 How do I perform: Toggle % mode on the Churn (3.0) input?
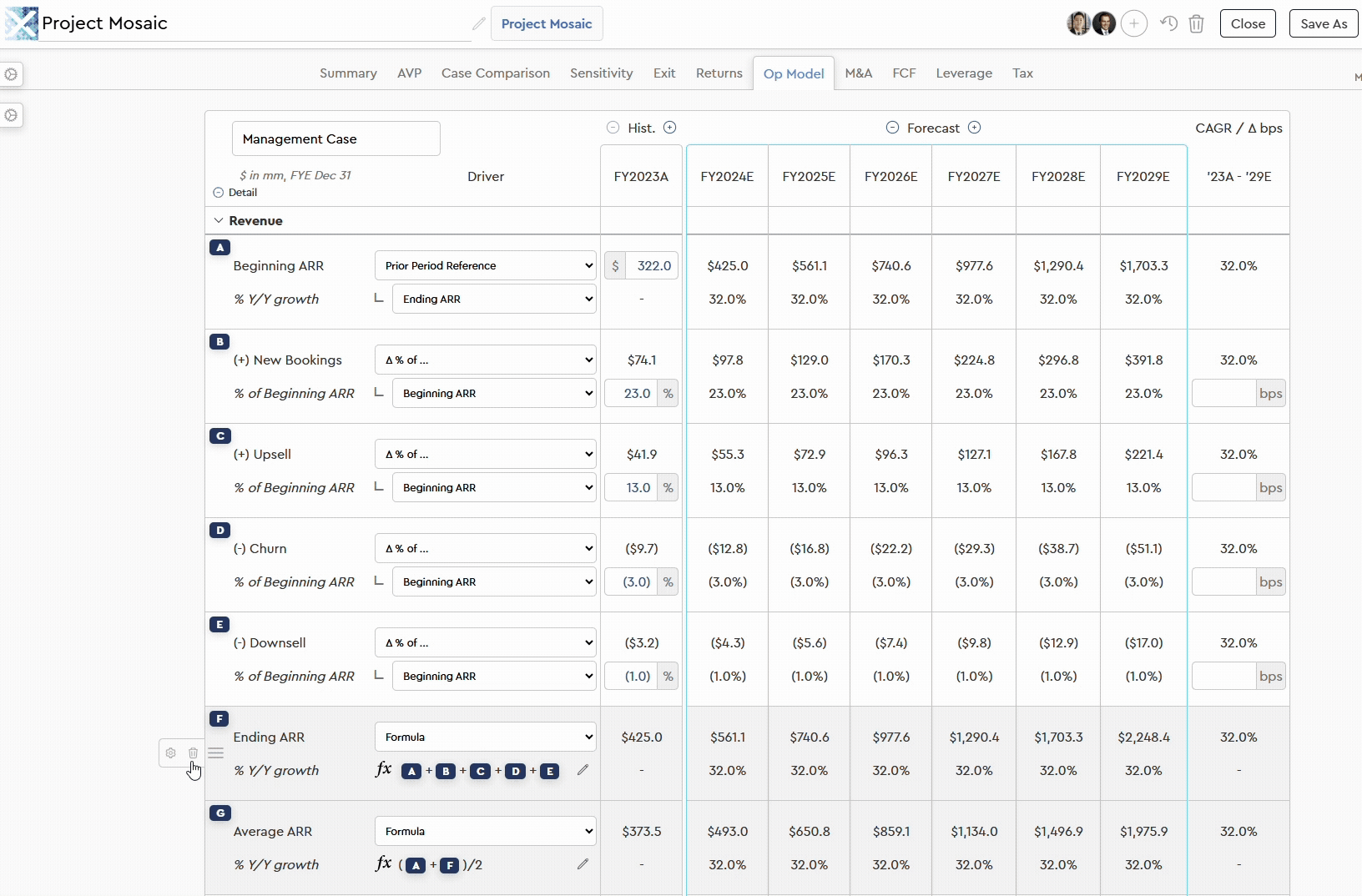pos(668,581)
